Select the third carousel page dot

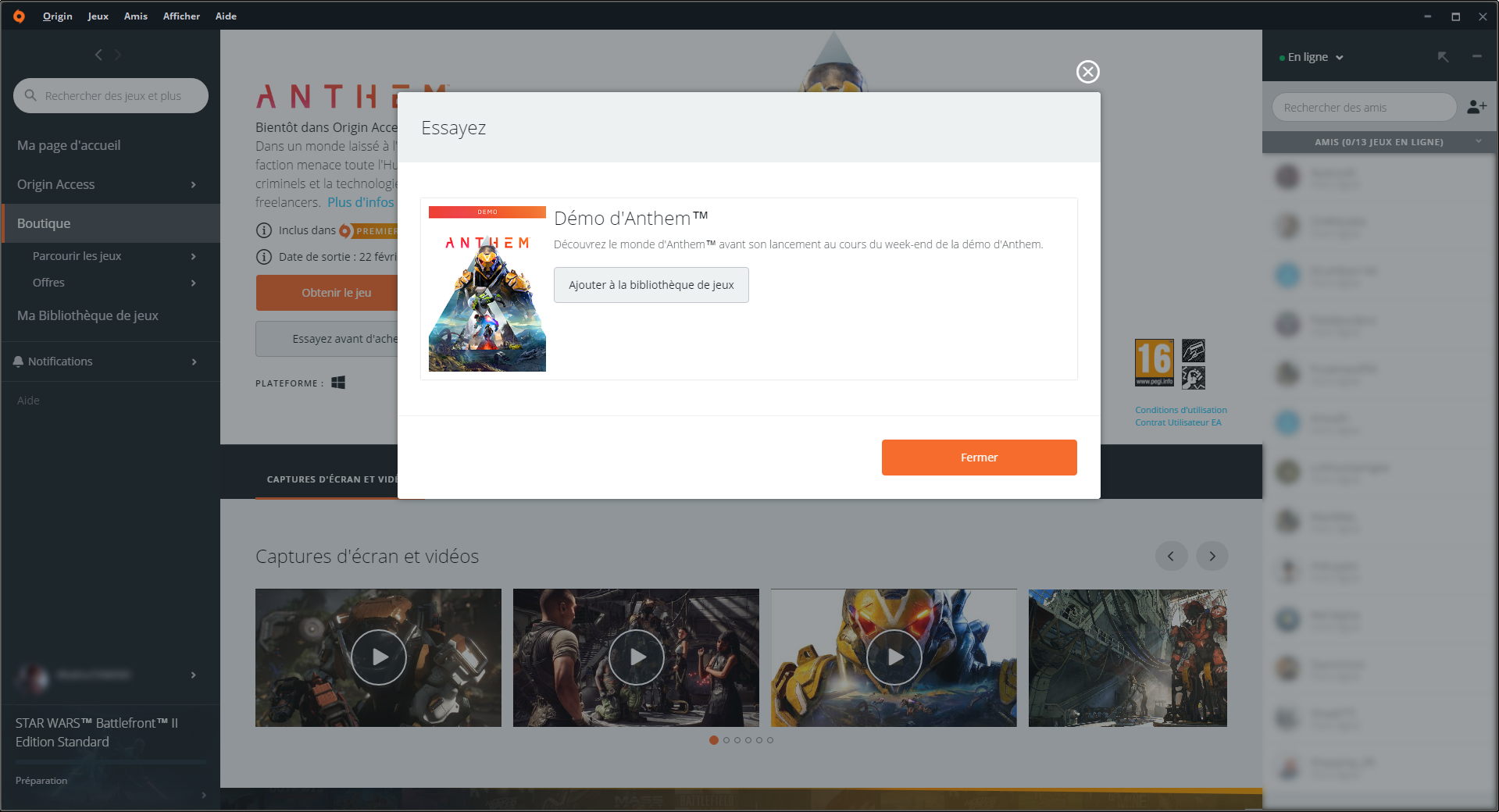pos(737,740)
